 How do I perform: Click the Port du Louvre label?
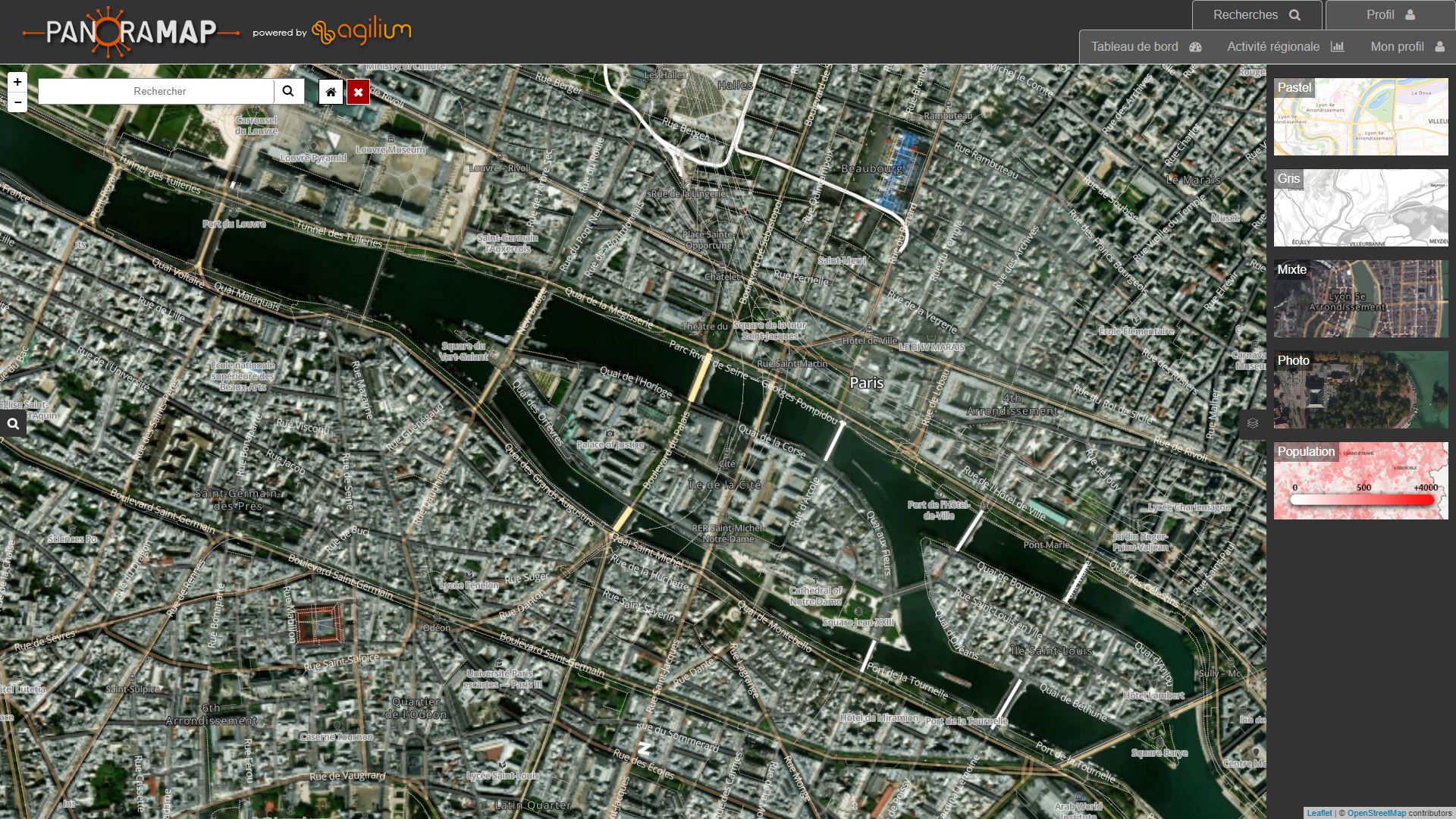click(x=234, y=224)
